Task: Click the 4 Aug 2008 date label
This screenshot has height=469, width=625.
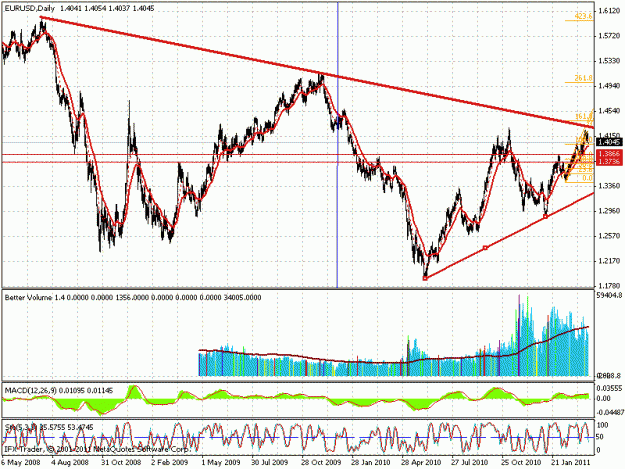Action: click(70, 462)
